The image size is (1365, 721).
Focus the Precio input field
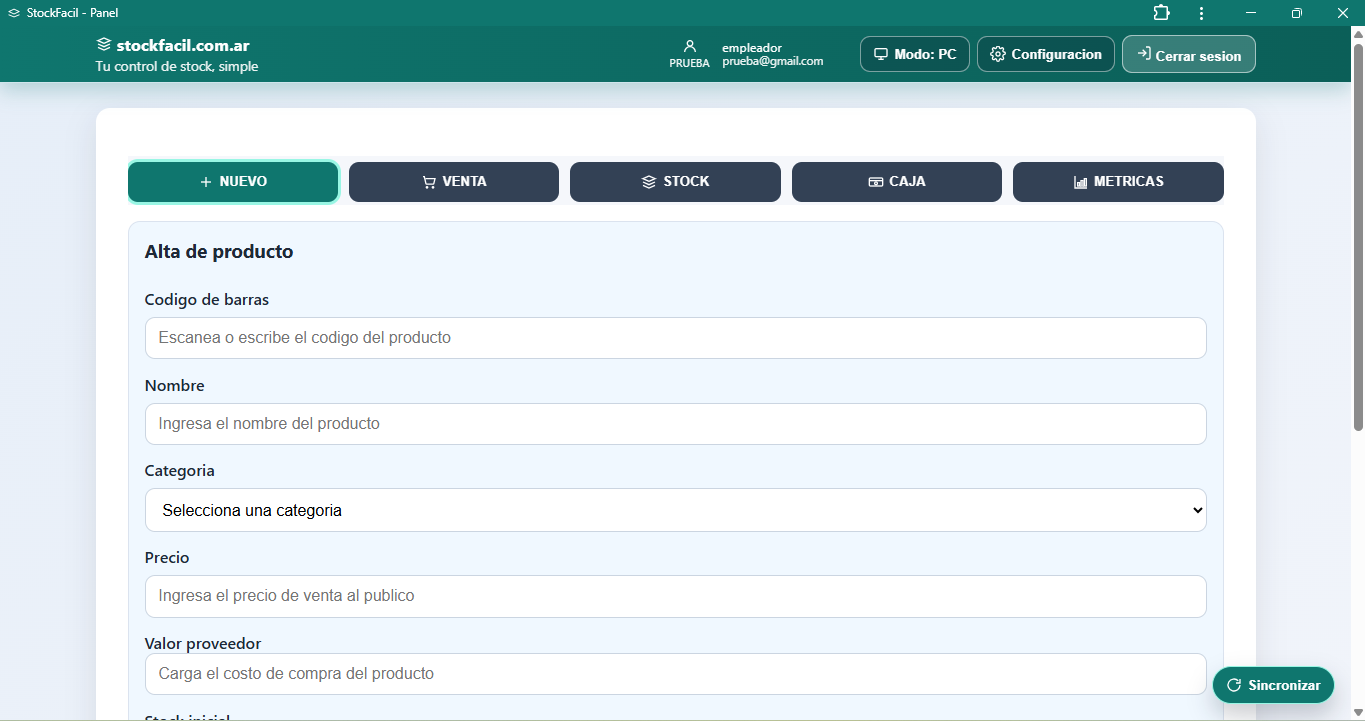pyautogui.click(x=676, y=596)
